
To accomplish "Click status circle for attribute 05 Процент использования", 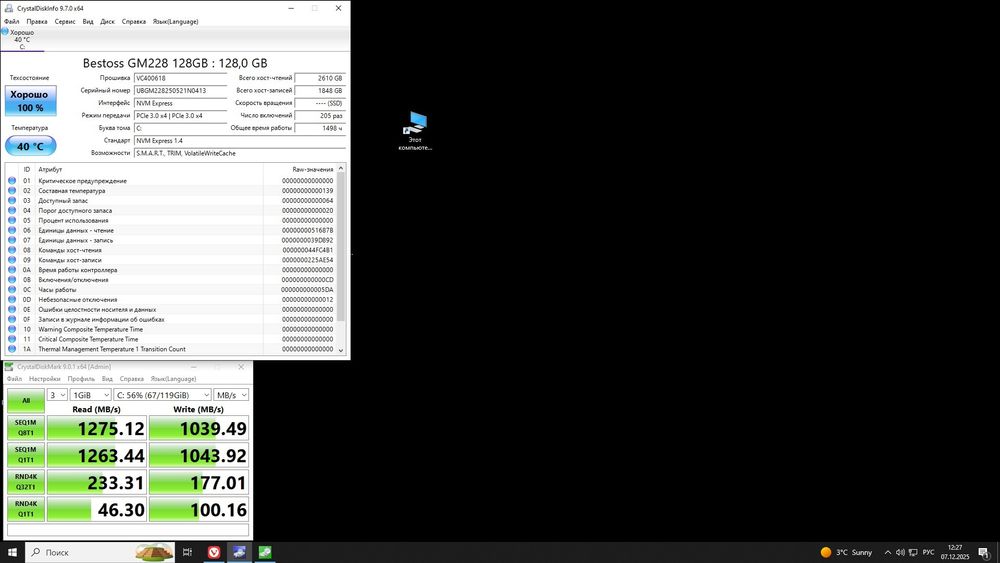I will coord(12,220).
